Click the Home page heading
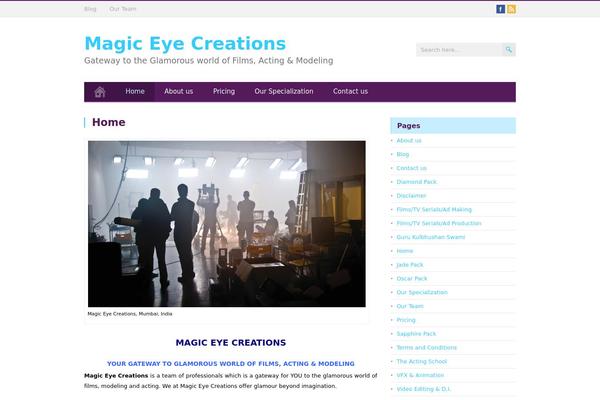The image size is (600, 400). click(109, 122)
